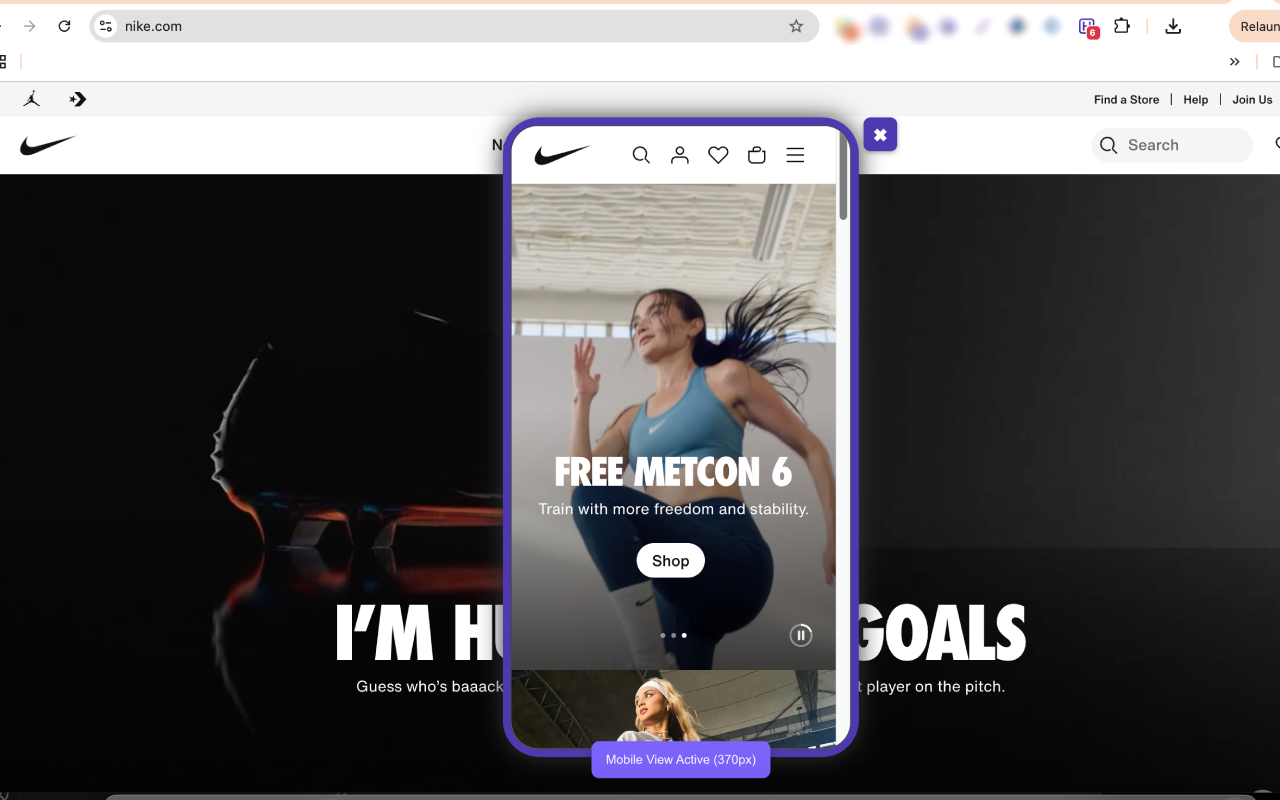1280x800 pixels.
Task: Open the Help menu link
Action: click(x=1196, y=99)
